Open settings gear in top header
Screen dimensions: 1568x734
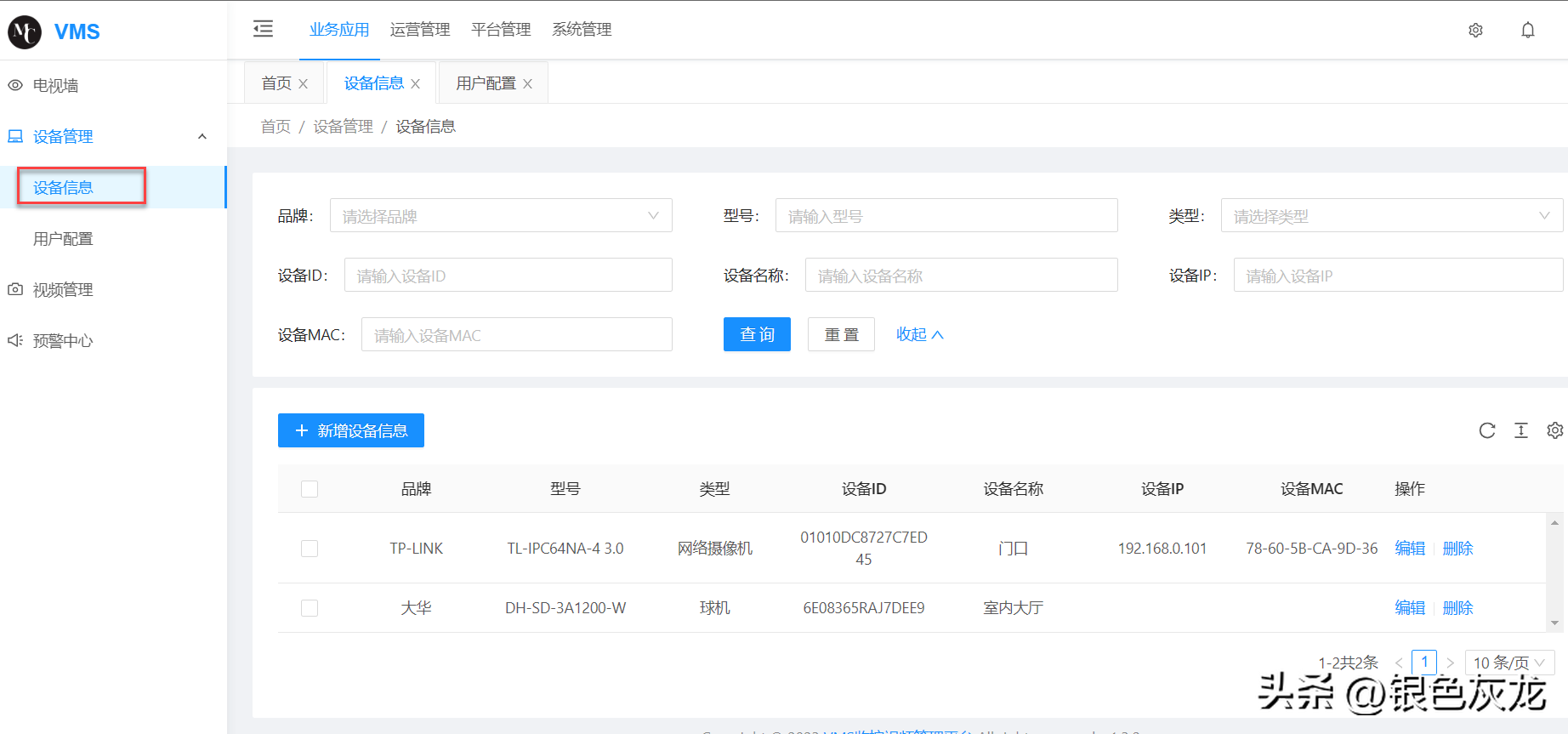coord(1475,30)
